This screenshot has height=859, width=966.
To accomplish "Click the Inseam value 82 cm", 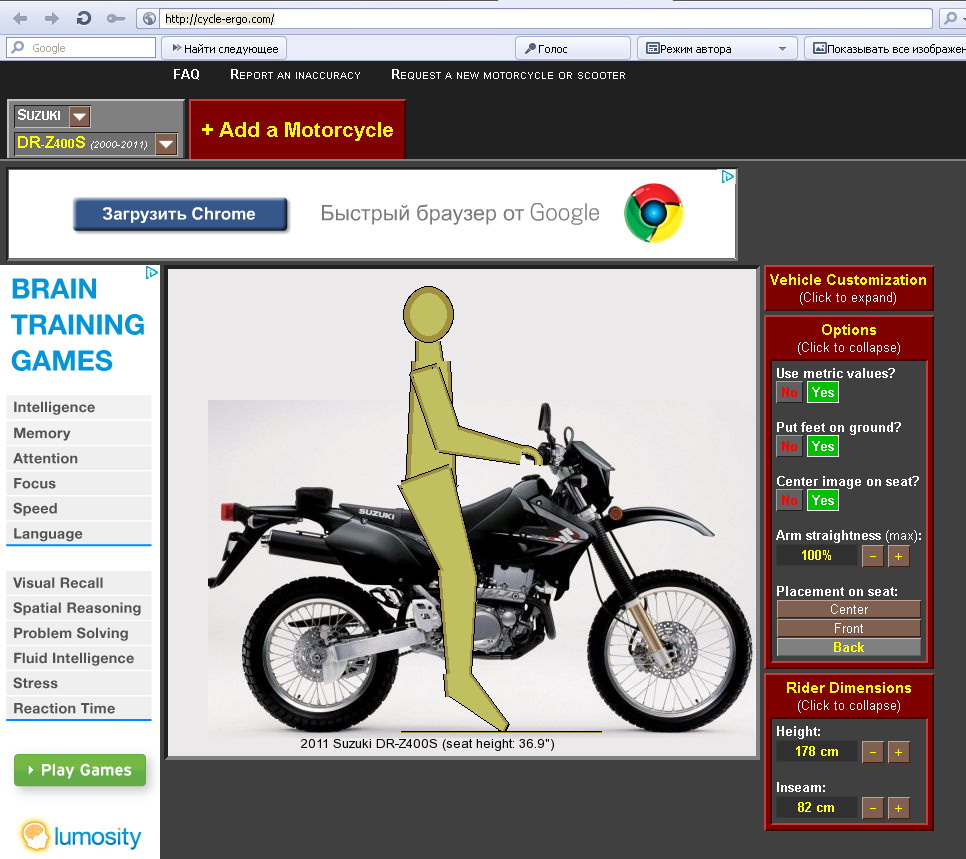I will coord(816,807).
